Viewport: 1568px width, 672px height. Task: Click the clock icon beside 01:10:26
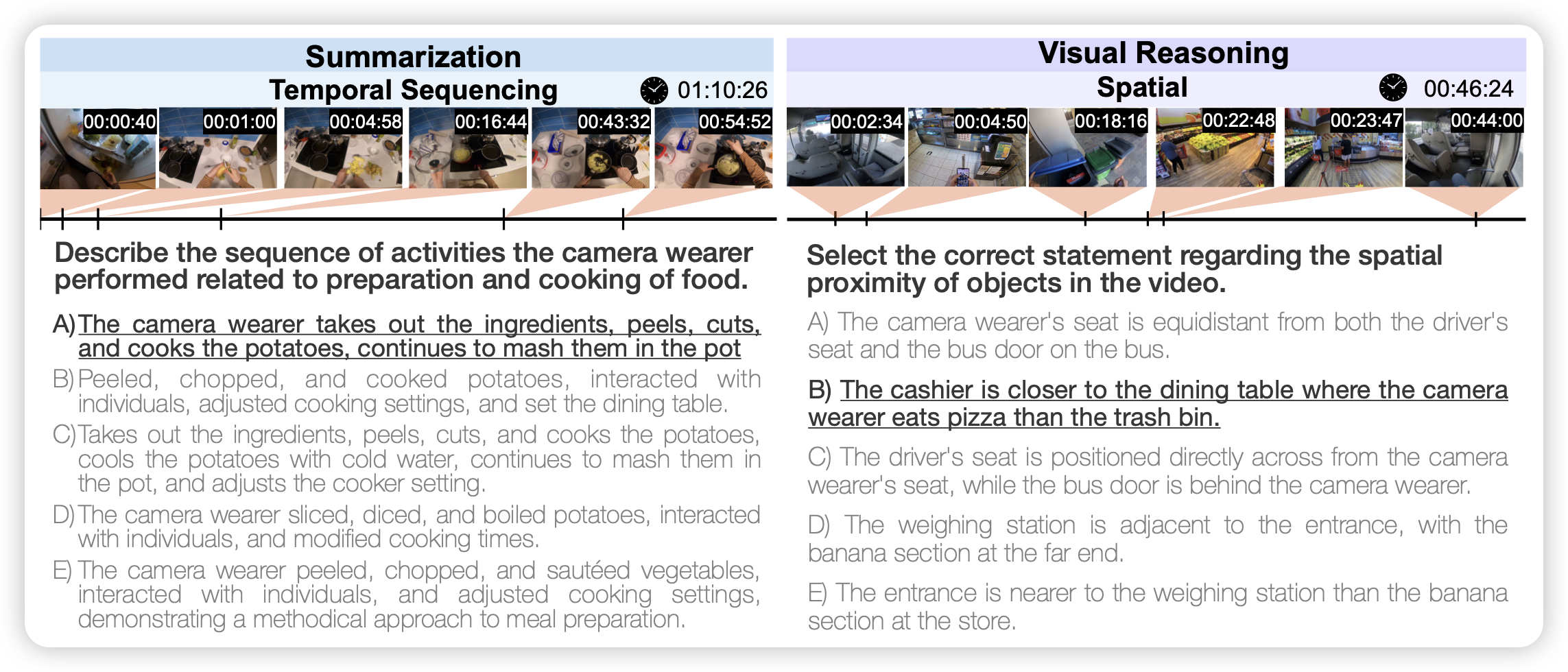tap(654, 90)
